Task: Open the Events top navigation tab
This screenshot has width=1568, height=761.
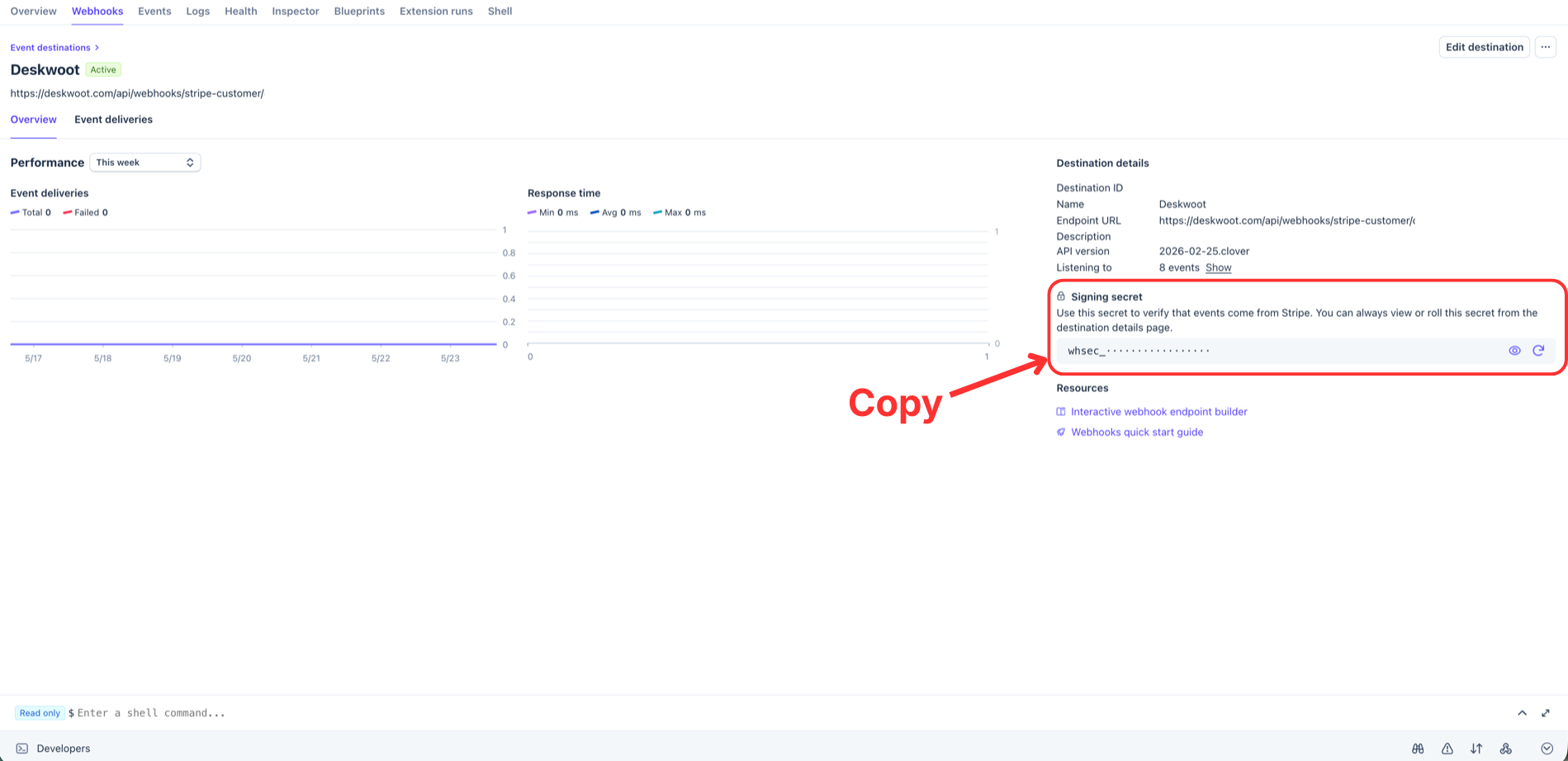Action: pos(154,12)
